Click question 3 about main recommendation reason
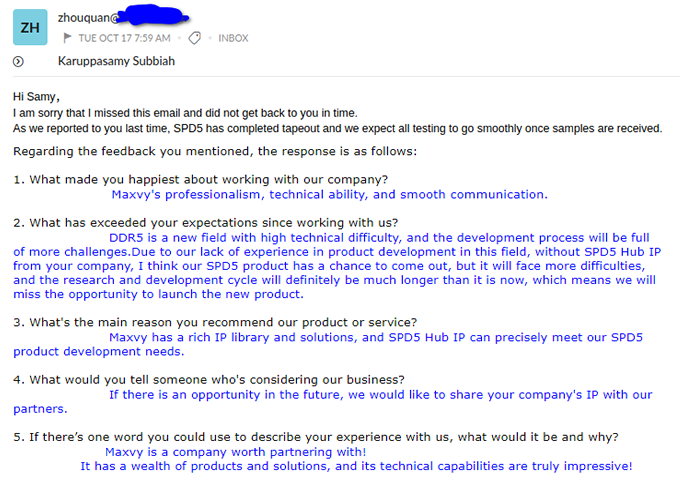680x482 pixels. pyautogui.click(x=215, y=322)
